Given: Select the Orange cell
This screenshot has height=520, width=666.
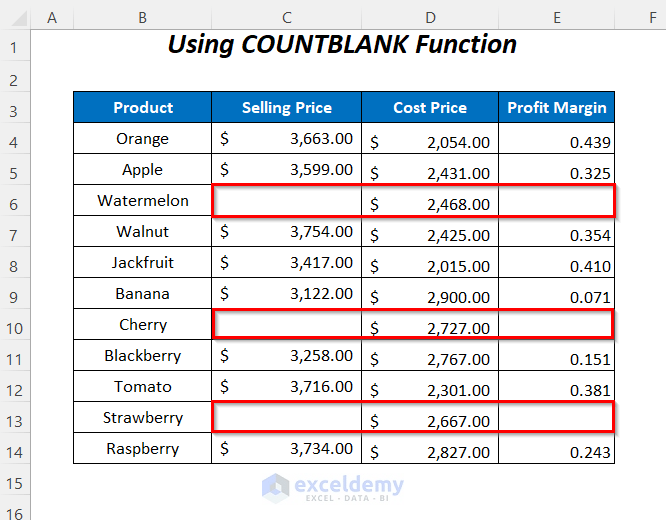Looking at the screenshot, I should click(x=143, y=138).
